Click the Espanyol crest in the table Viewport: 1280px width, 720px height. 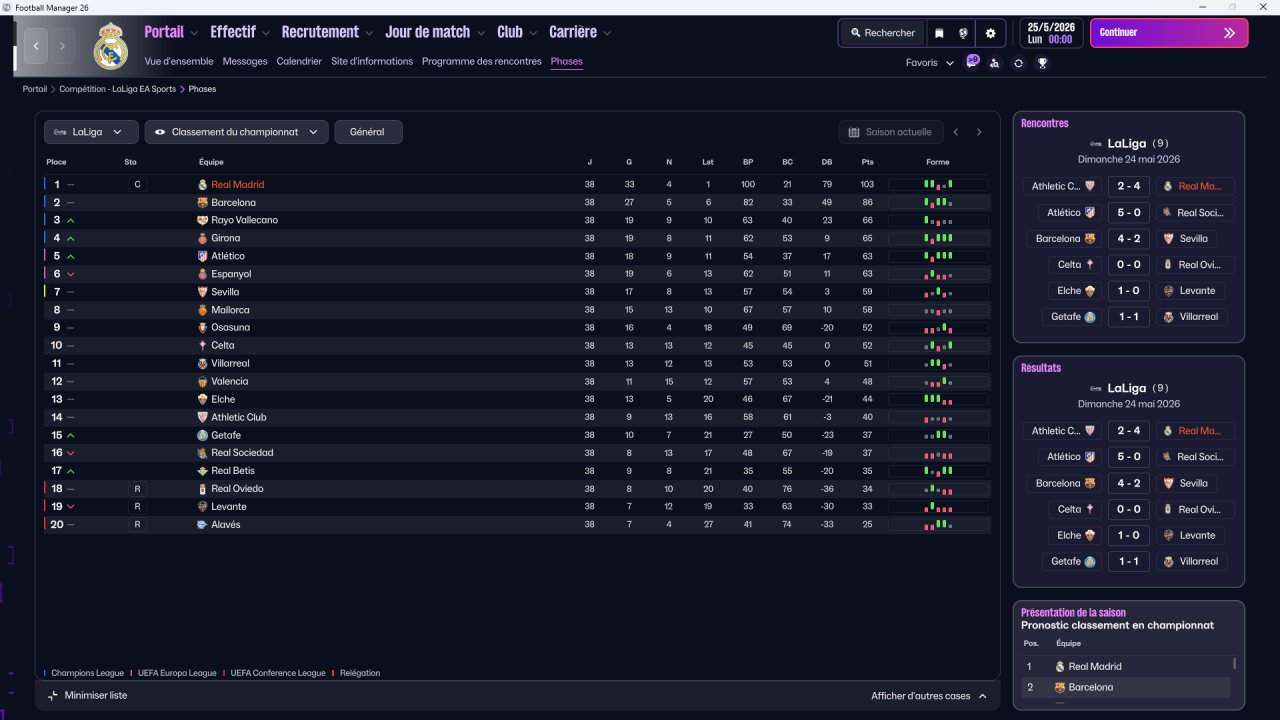[202, 274]
